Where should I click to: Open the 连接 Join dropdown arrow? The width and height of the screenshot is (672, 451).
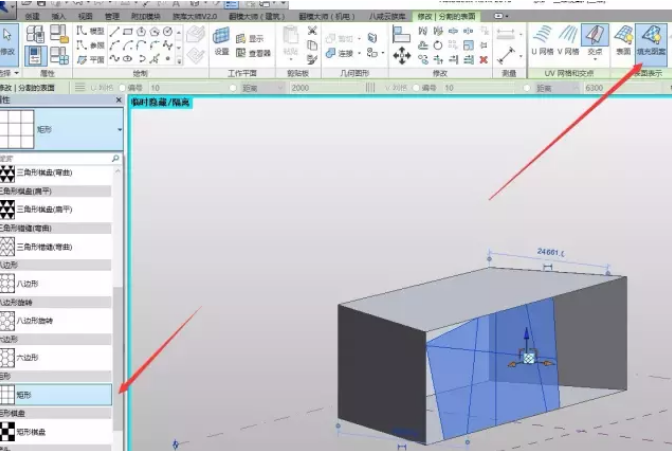point(359,53)
